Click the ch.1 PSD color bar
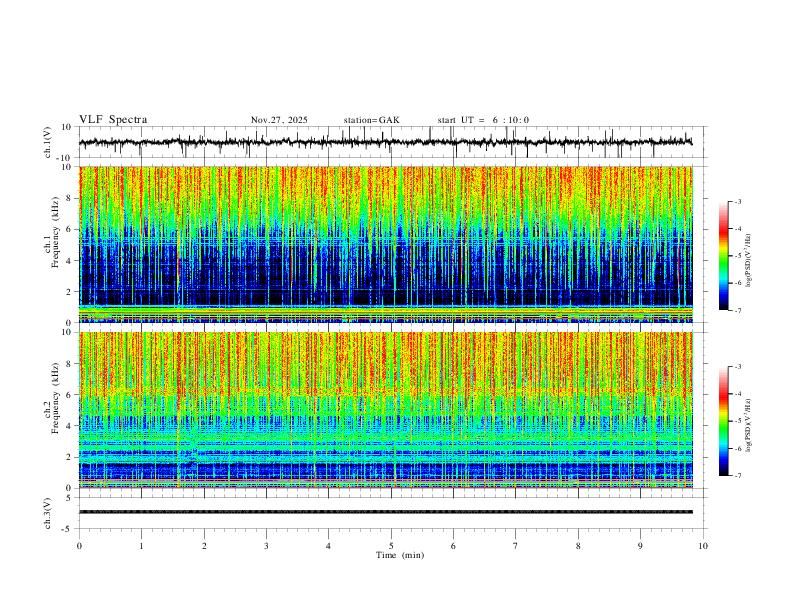This screenshot has height=612, width=792. pos(723,256)
